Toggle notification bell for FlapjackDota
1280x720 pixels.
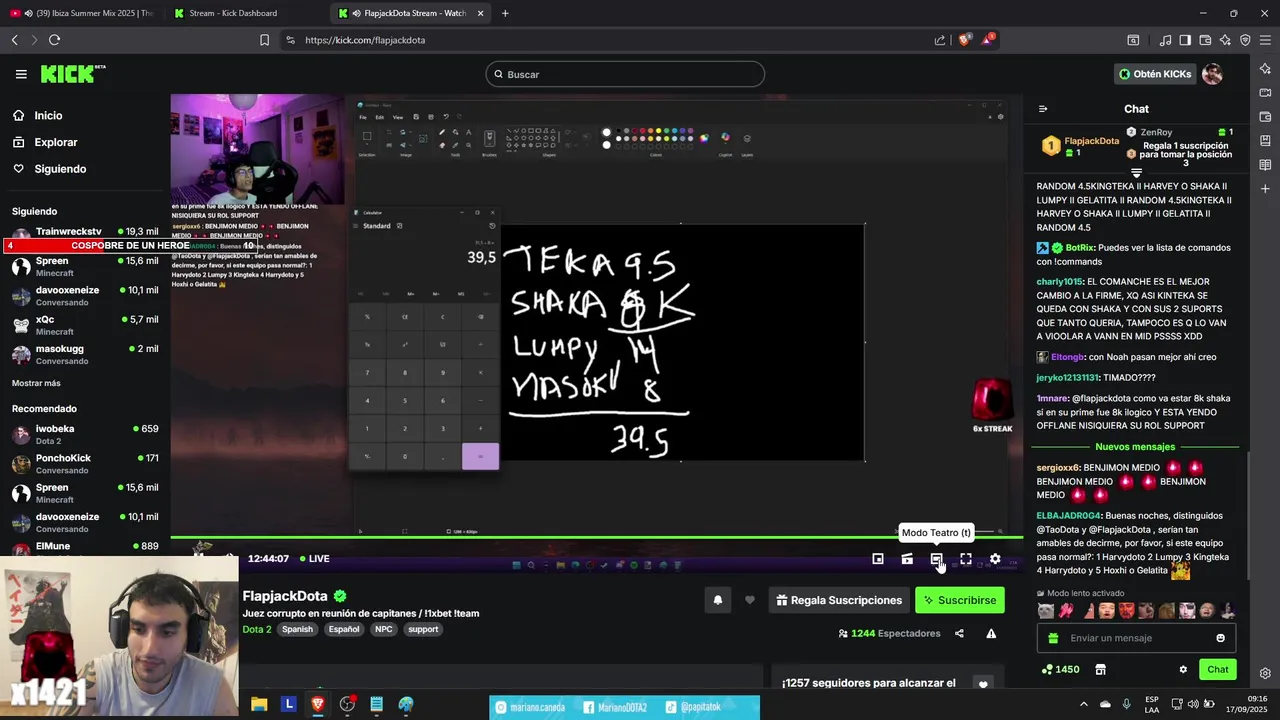click(717, 600)
